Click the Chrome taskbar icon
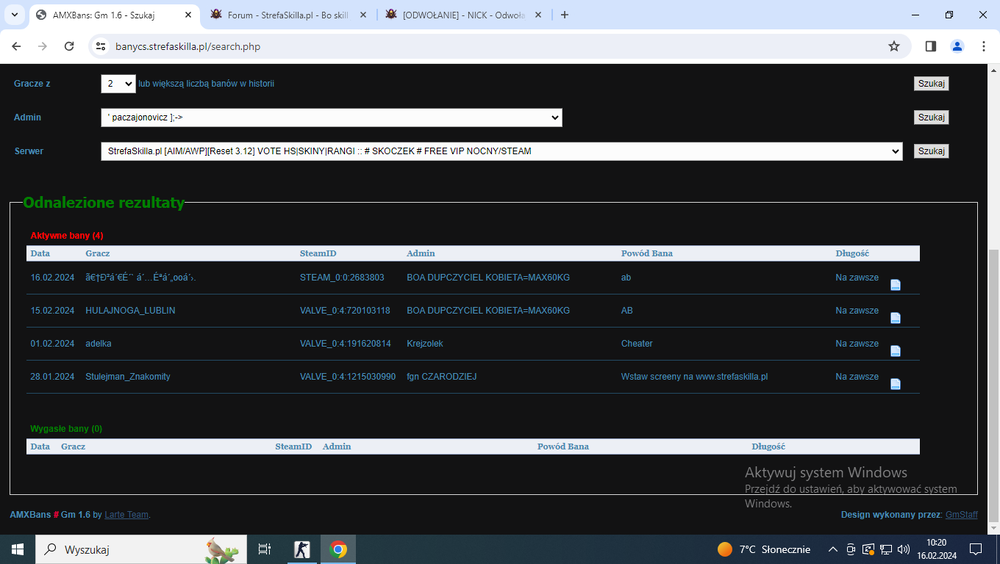Screen dimensions: 1000x564 (x=338, y=549)
